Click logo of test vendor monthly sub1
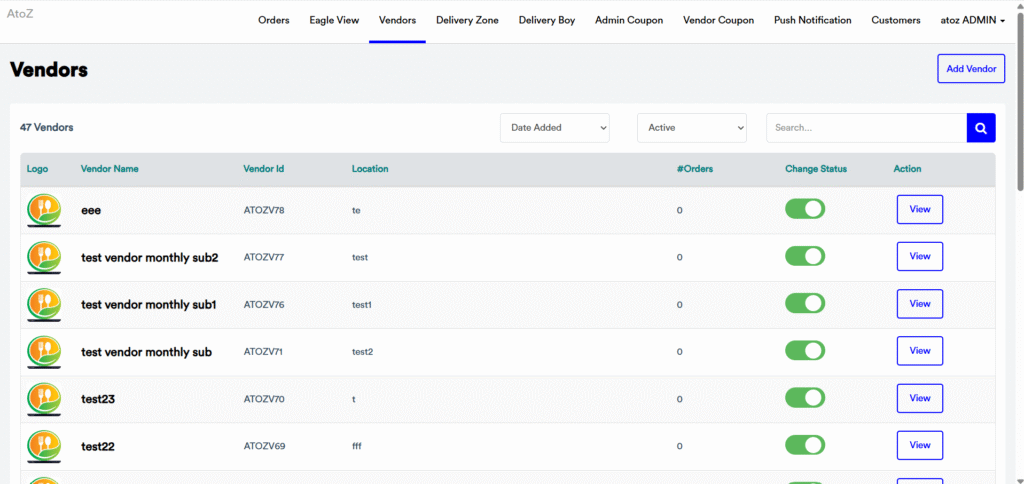Image resolution: width=1024 pixels, height=484 pixels. point(44,305)
